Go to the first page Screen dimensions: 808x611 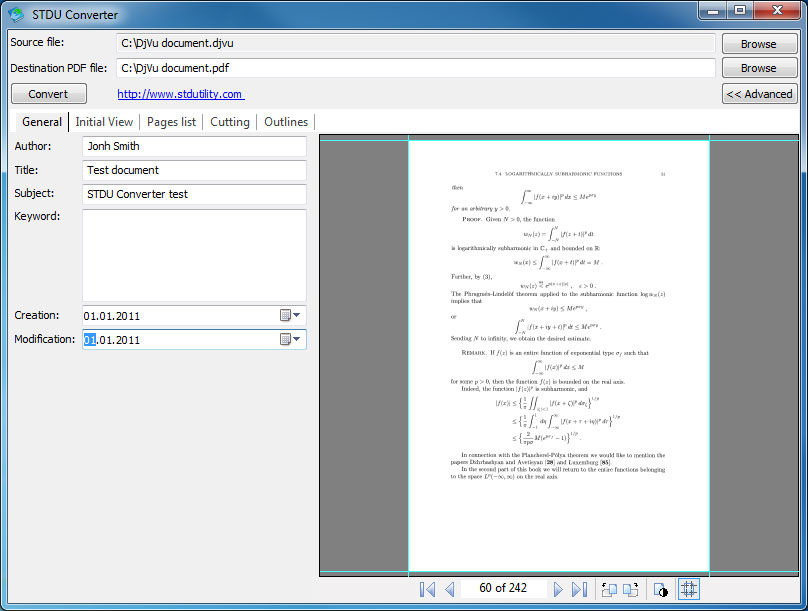[x=428, y=589]
